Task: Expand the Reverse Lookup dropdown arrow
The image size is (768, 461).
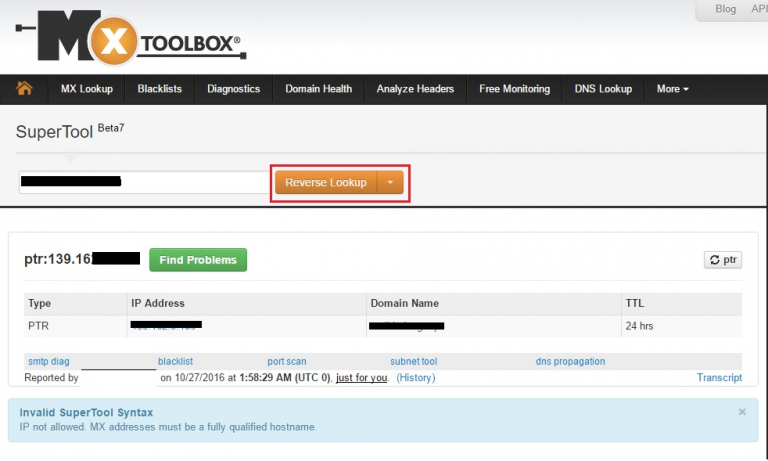Action: [391, 183]
